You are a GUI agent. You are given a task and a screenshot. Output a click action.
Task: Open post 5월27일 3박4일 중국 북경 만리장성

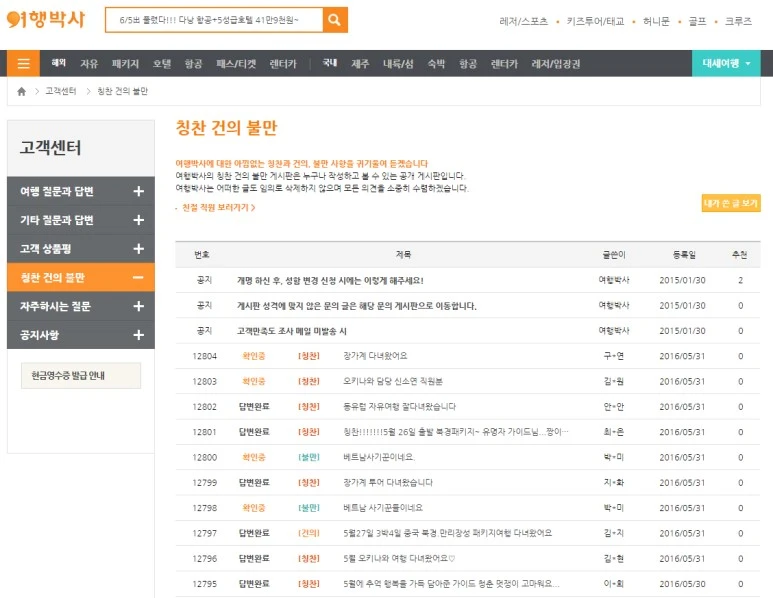point(447,533)
